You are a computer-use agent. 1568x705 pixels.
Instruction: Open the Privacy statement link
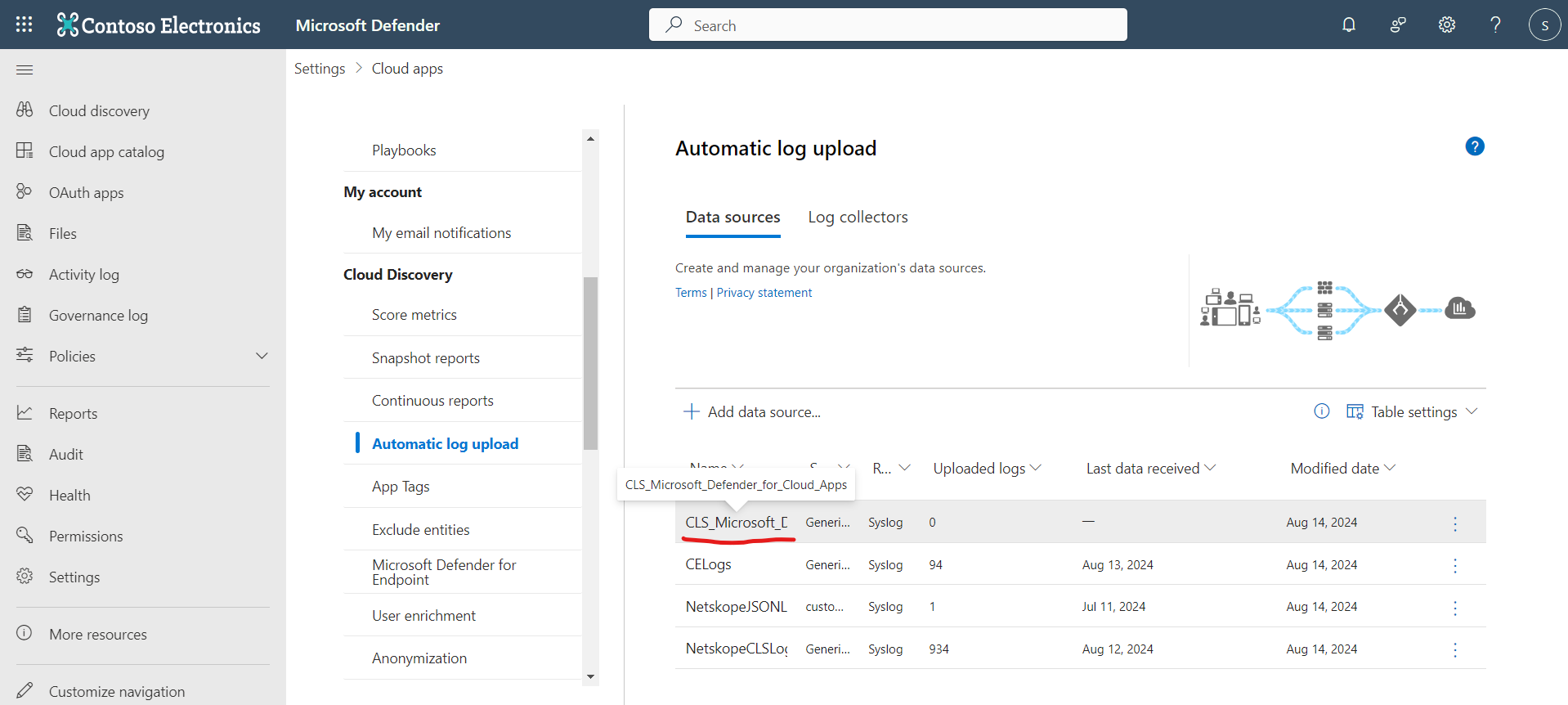click(764, 293)
